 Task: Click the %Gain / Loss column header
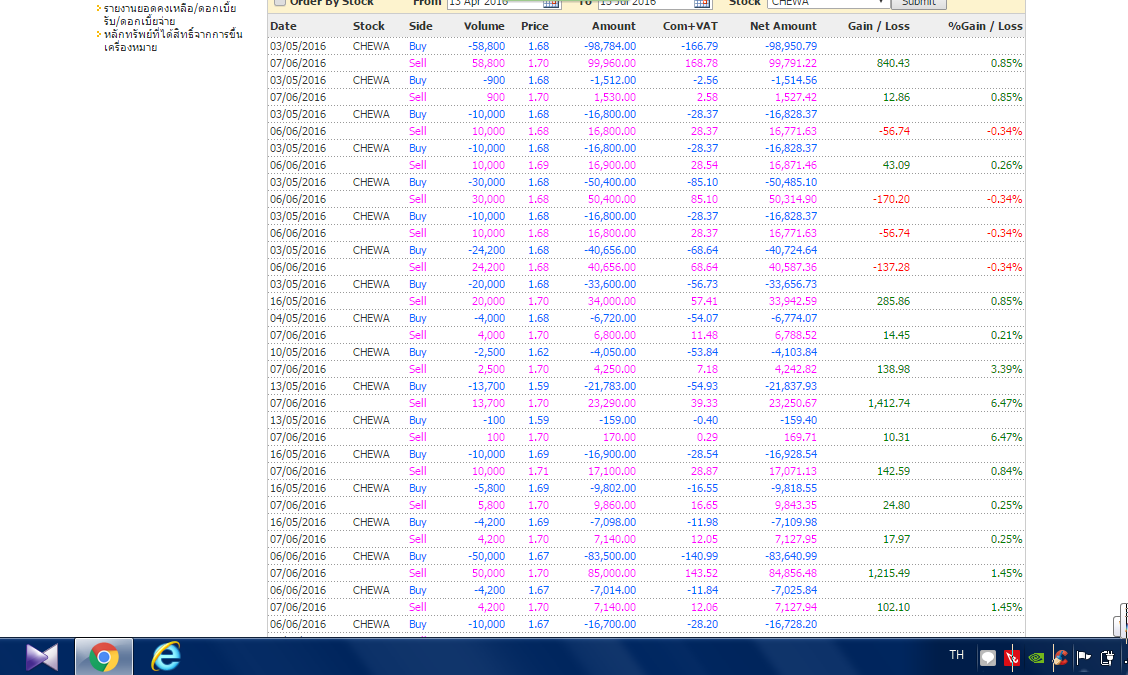[x=986, y=27]
